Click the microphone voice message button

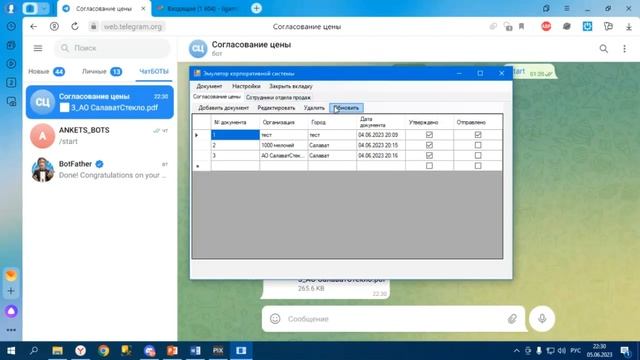[542, 318]
